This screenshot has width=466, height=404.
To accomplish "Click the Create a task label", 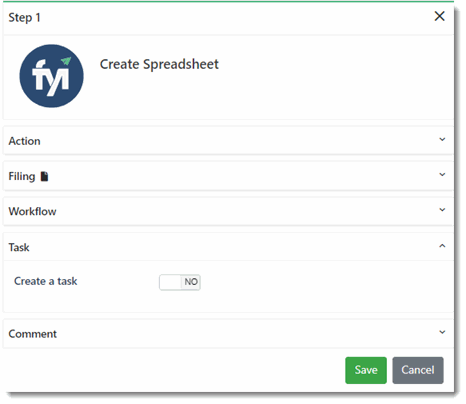I will click(x=46, y=281).
